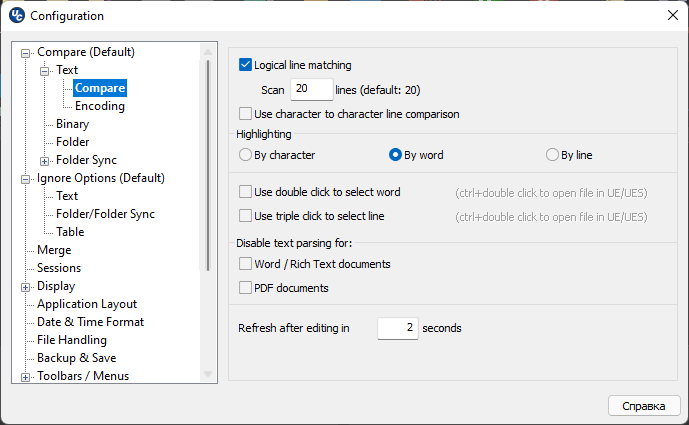Close the Configuration dialog
Image resolution: width=689 pixels, height=425 pixels.
pyautogui.click(x=672, y=15)
